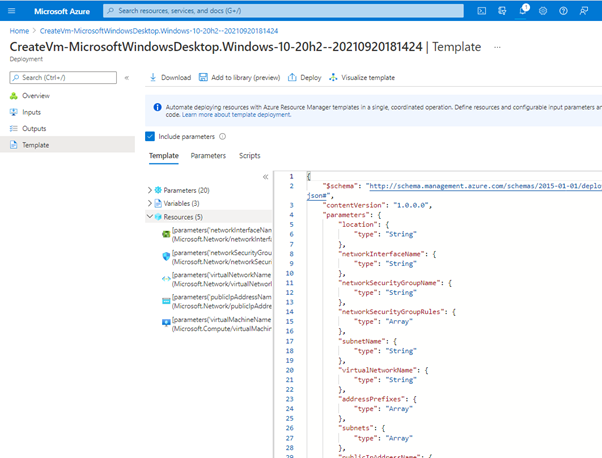Open the notifications bell
602x458 pixels.
pyautogui.click(x=524, y=10)
